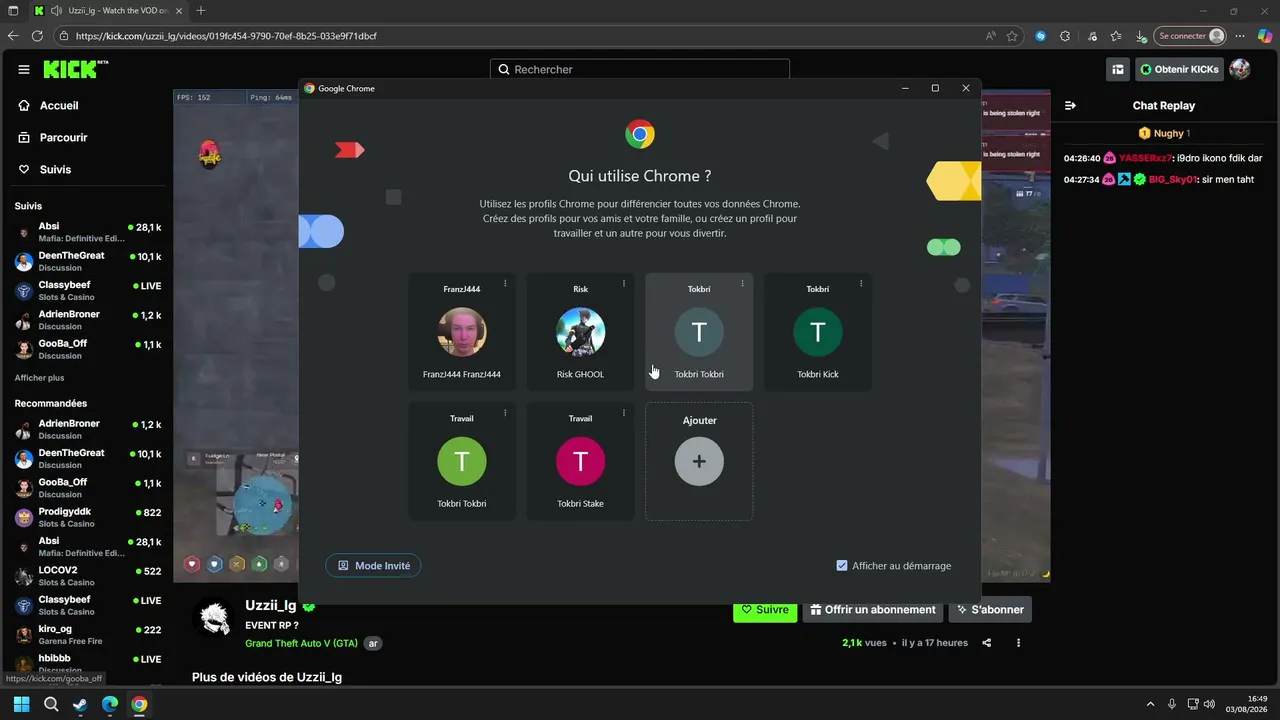
Task: Open LOCOV2 recommended channel
Action: [88, 576]
